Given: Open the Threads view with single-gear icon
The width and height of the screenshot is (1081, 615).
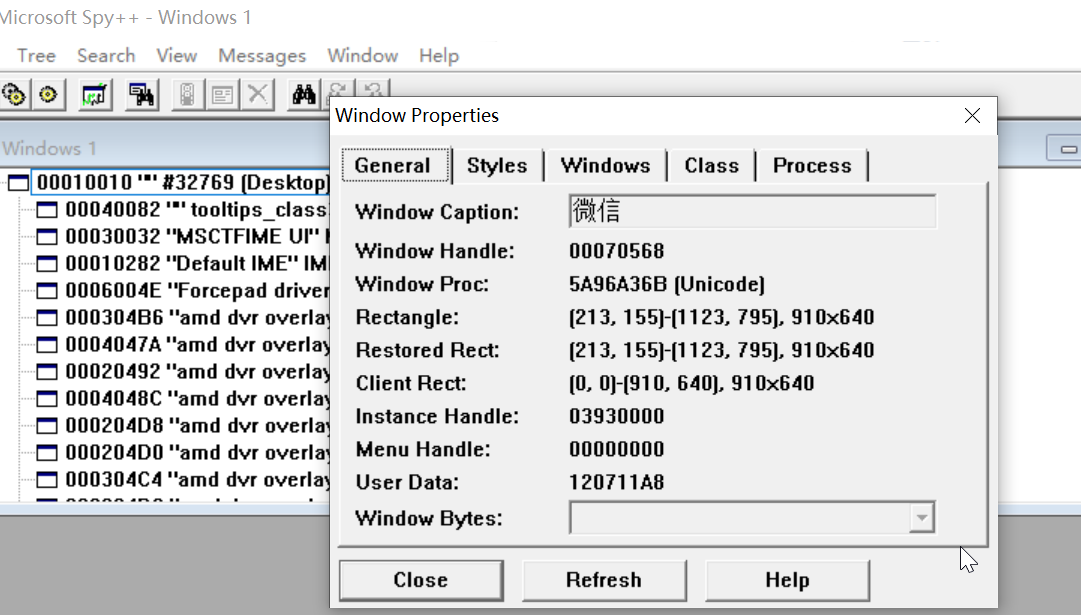Looking at the screenshot, I should coord(48,94).
